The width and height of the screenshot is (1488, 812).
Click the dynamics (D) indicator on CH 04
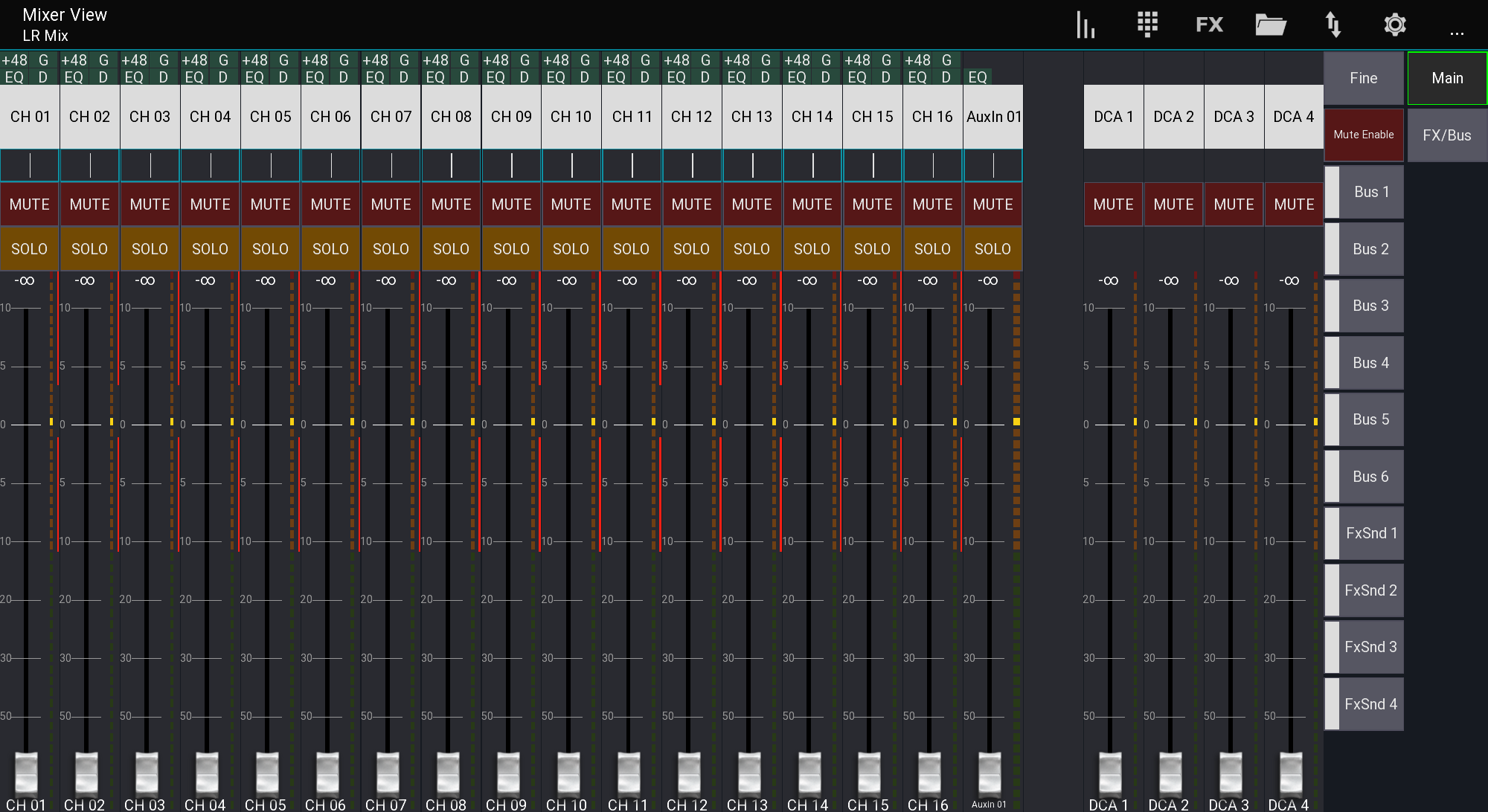click(x=223, y=76)
